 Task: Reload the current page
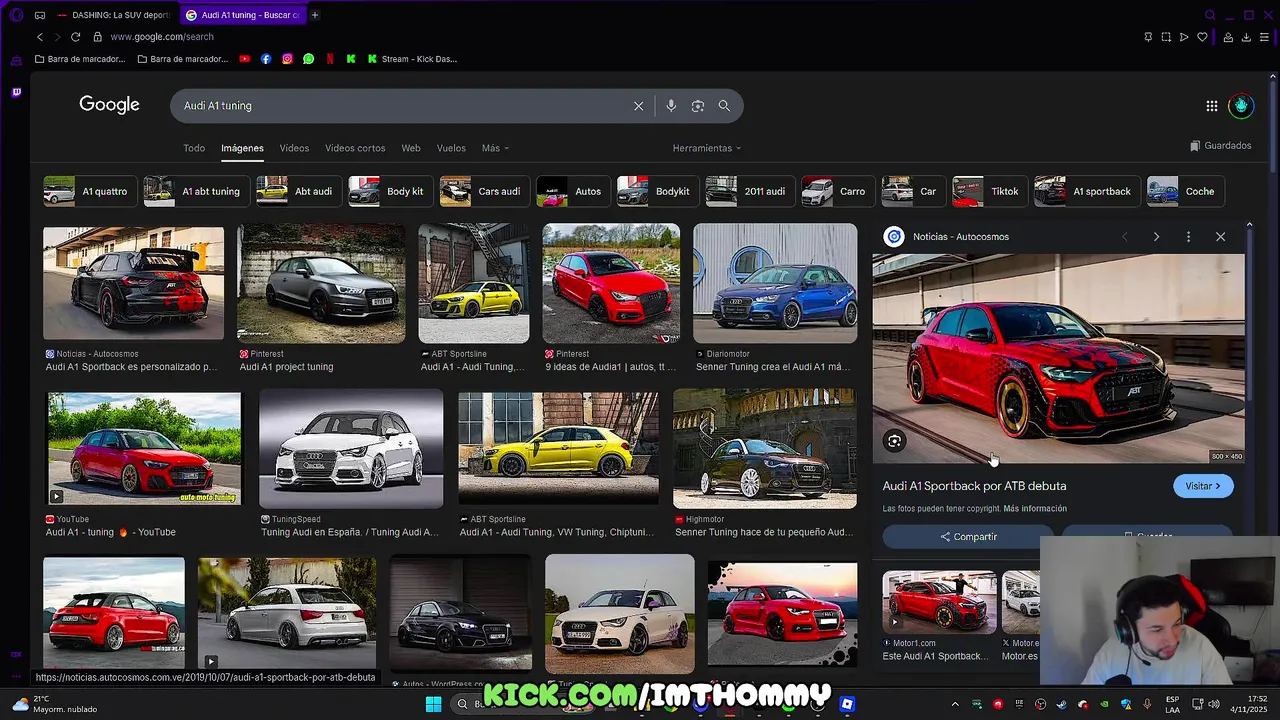(x=75, y=37)
